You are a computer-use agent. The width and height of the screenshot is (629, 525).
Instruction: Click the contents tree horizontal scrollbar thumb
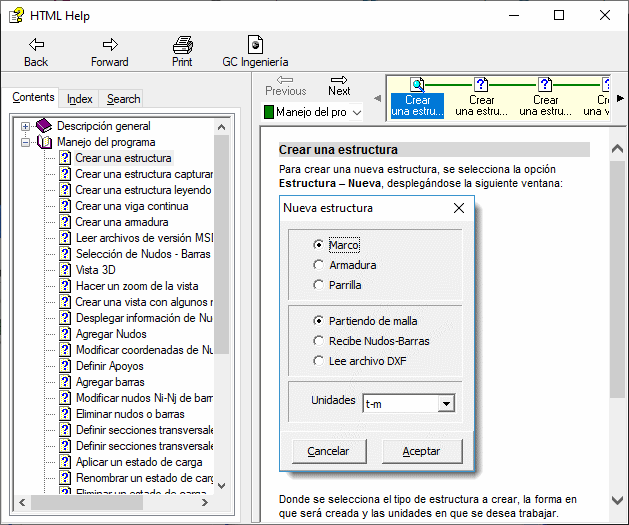(87, 502)
